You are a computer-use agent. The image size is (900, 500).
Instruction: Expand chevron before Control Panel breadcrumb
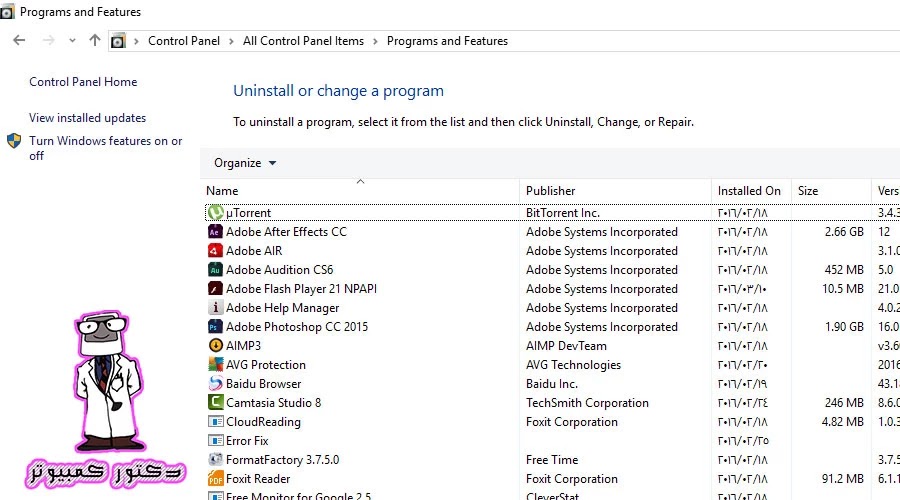point(136,41)
